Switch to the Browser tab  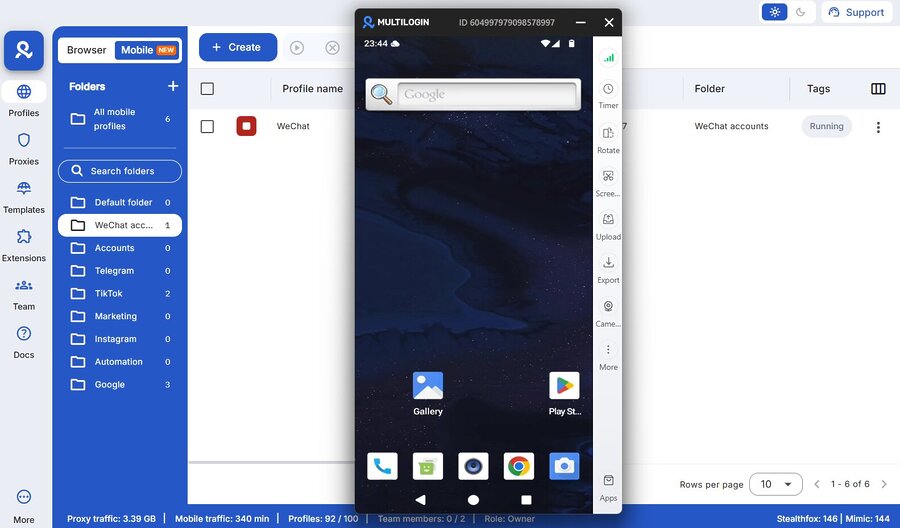87,50
